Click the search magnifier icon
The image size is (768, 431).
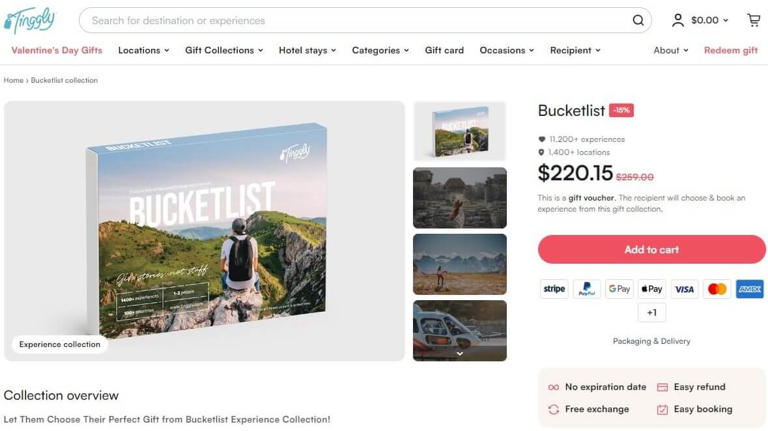click(638, 20)
